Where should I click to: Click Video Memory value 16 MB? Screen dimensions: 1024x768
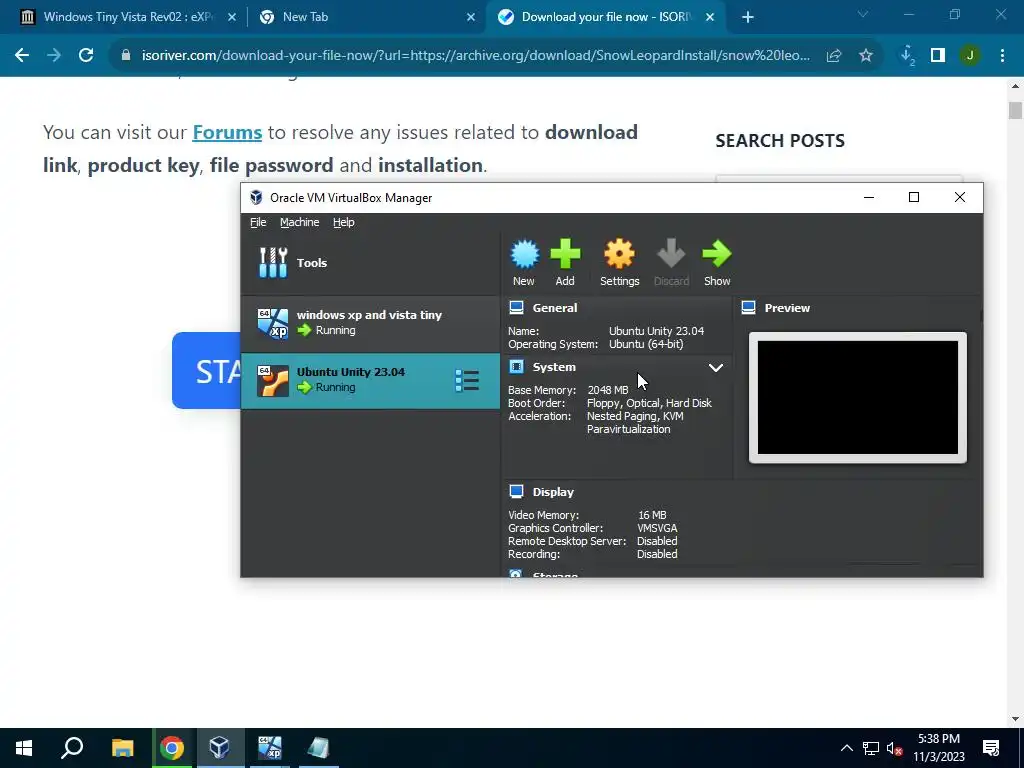(652, 515)
